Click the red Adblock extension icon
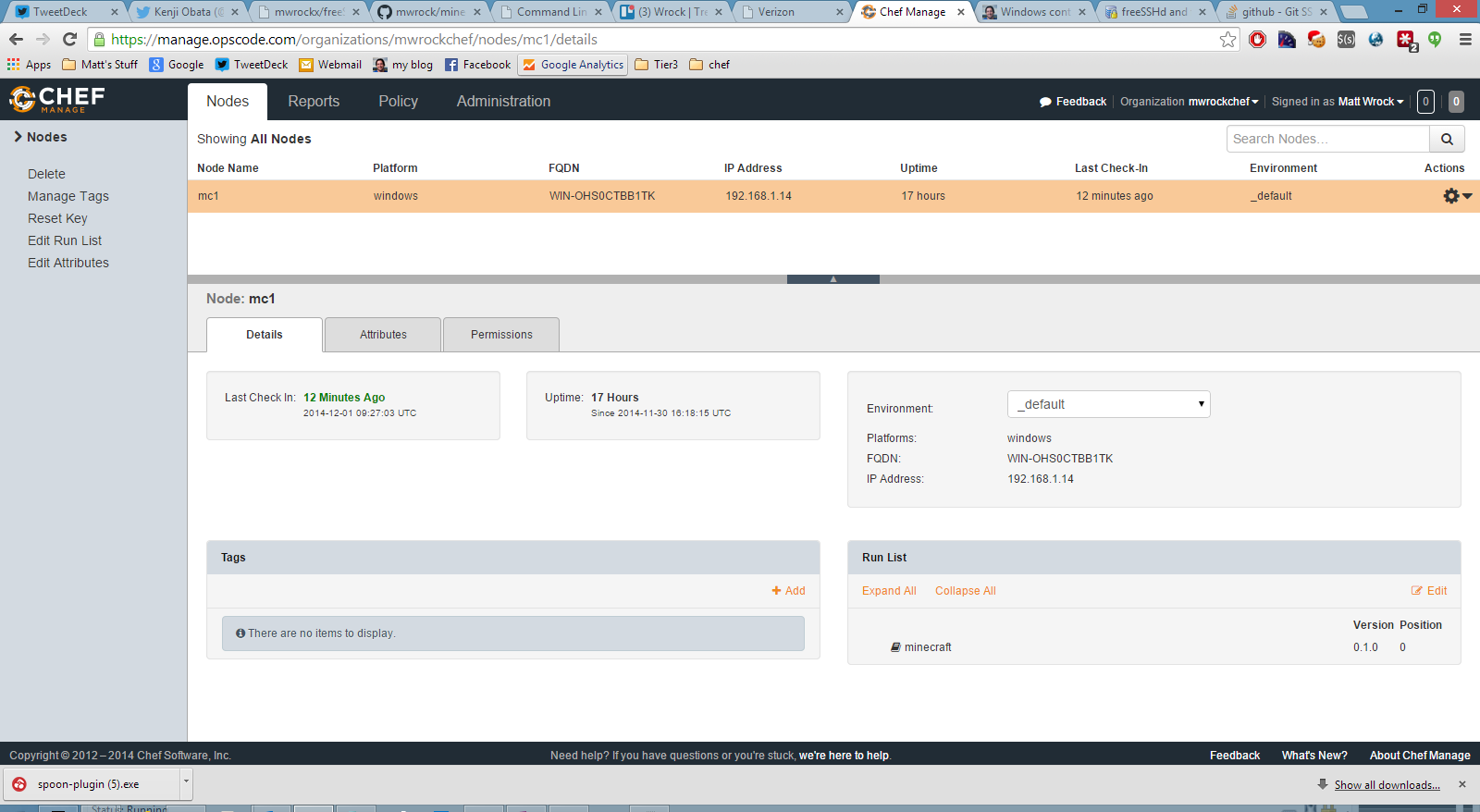 (x=1257, y=39)
